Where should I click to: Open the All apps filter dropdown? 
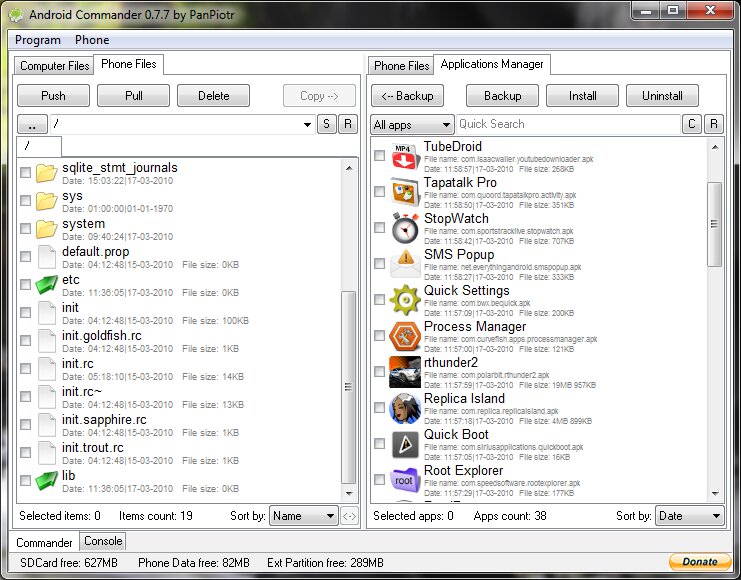[412, 125]
